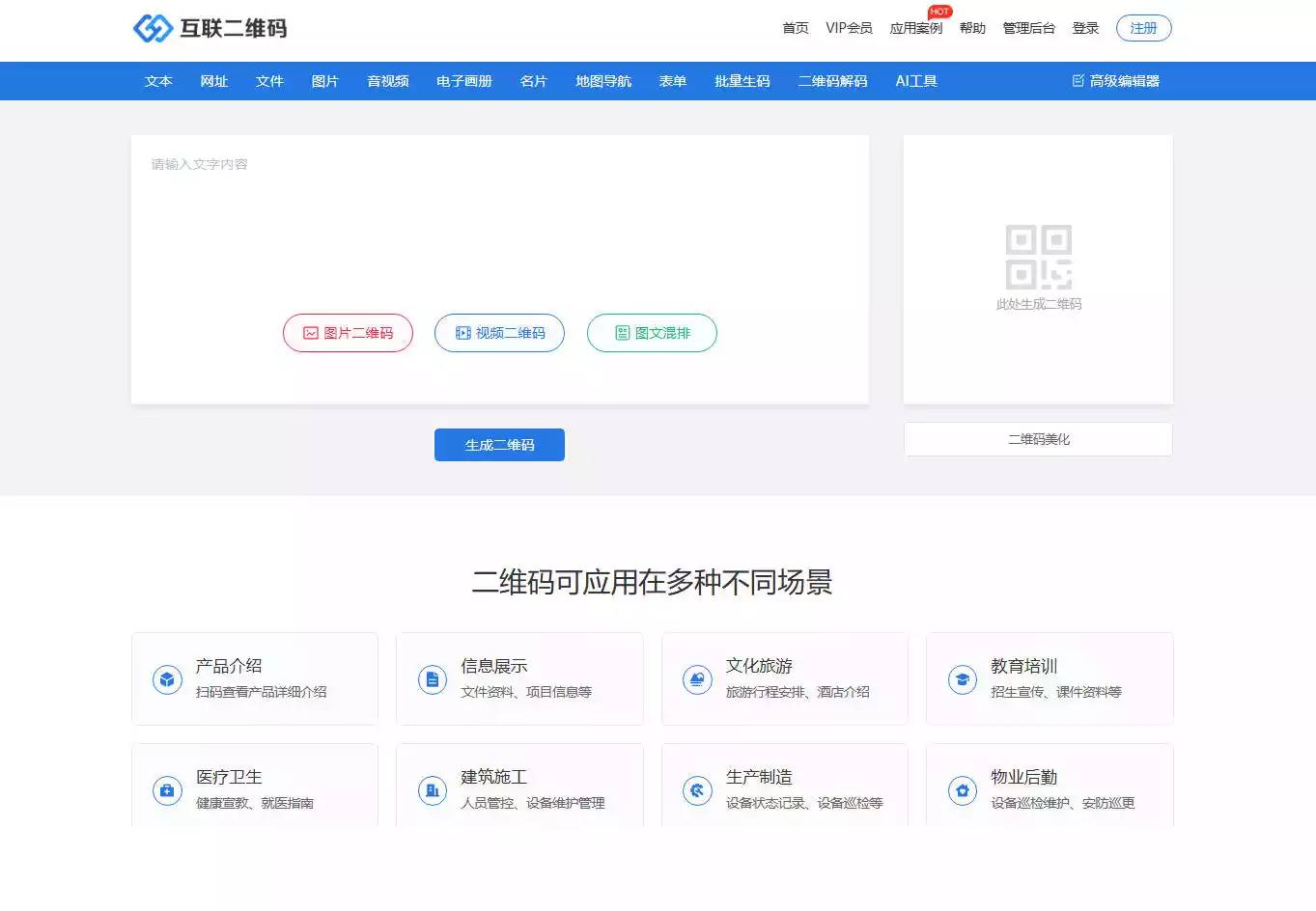Select the 医疗卫生 medical icon

166,789
